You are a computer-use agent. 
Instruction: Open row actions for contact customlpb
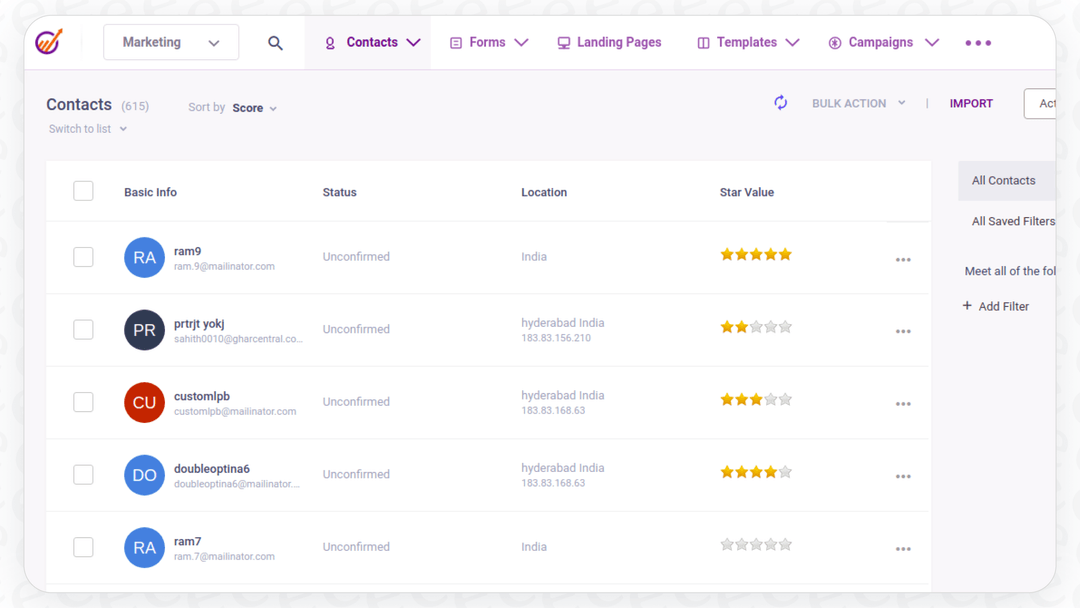tap(903, 403)
